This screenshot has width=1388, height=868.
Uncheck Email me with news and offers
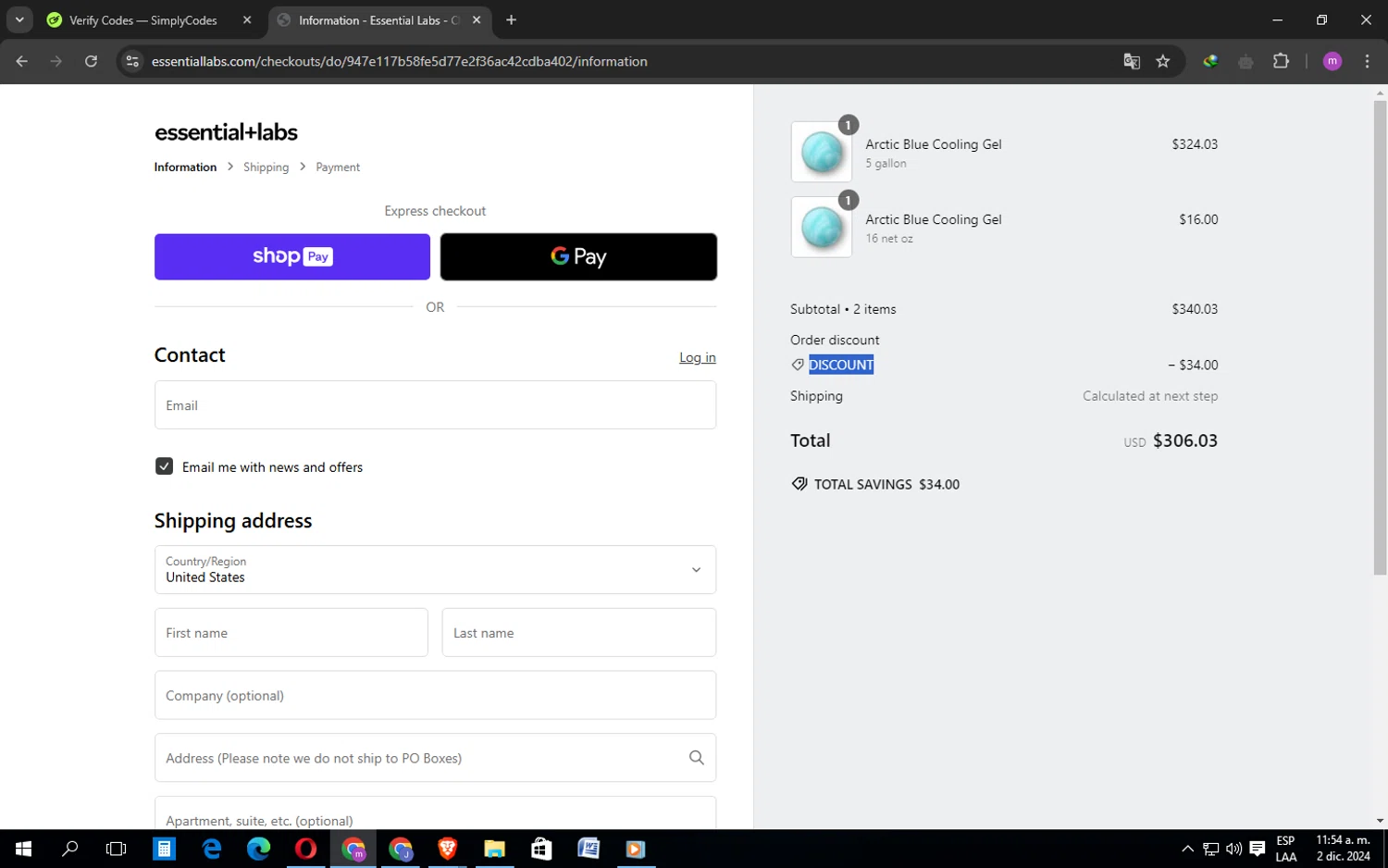tap(164, 466)
